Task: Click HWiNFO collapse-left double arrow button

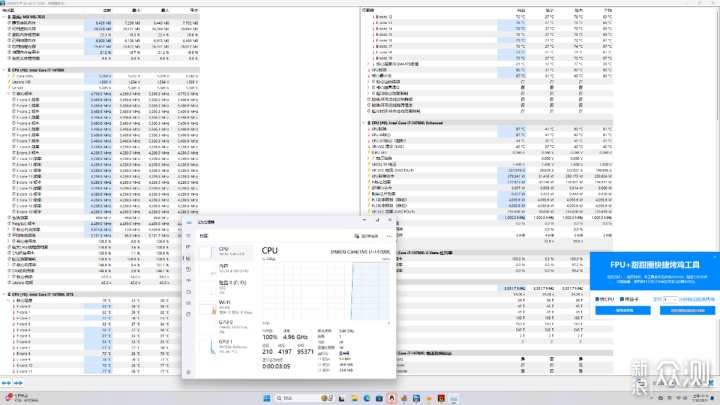Action: pos(6,383)
